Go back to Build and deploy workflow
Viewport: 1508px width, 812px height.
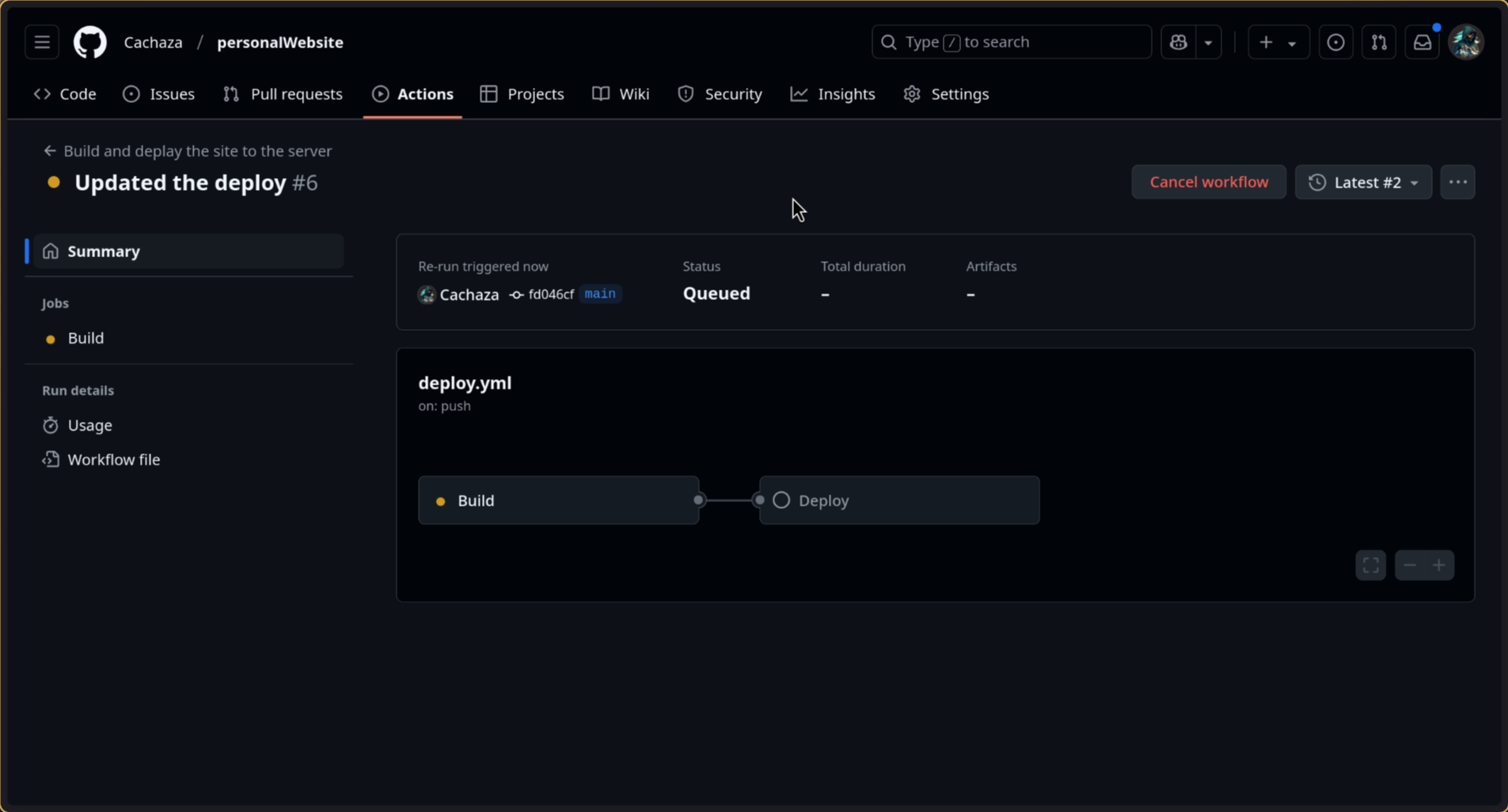coord(188,151)
